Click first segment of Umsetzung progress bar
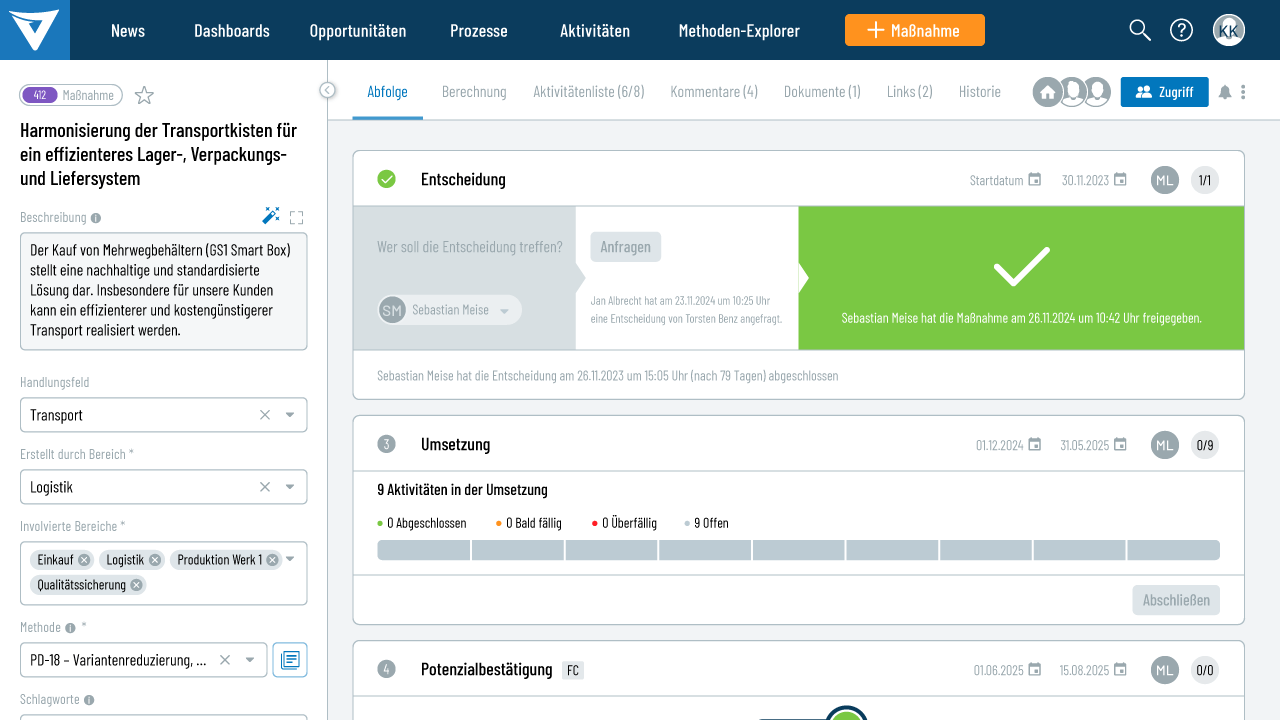1280x720 pixels. [424, 550]
